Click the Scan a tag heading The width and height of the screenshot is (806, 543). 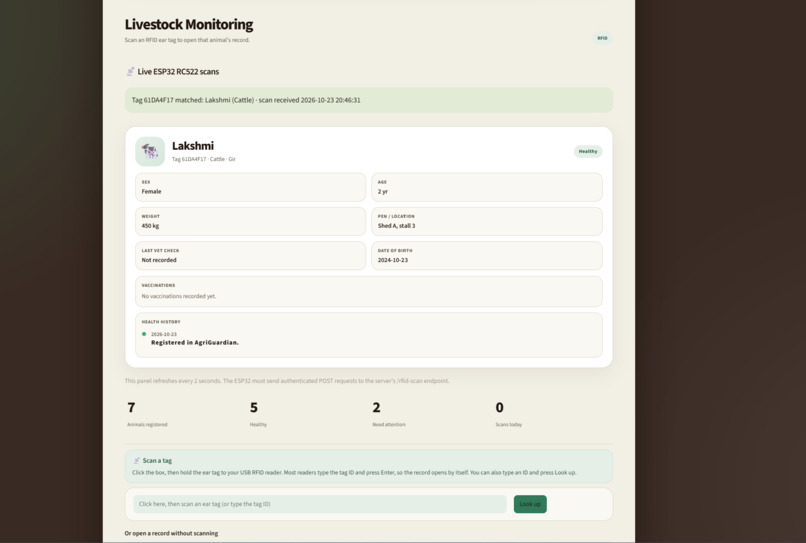pyautogui.click(x=157, y=460)
